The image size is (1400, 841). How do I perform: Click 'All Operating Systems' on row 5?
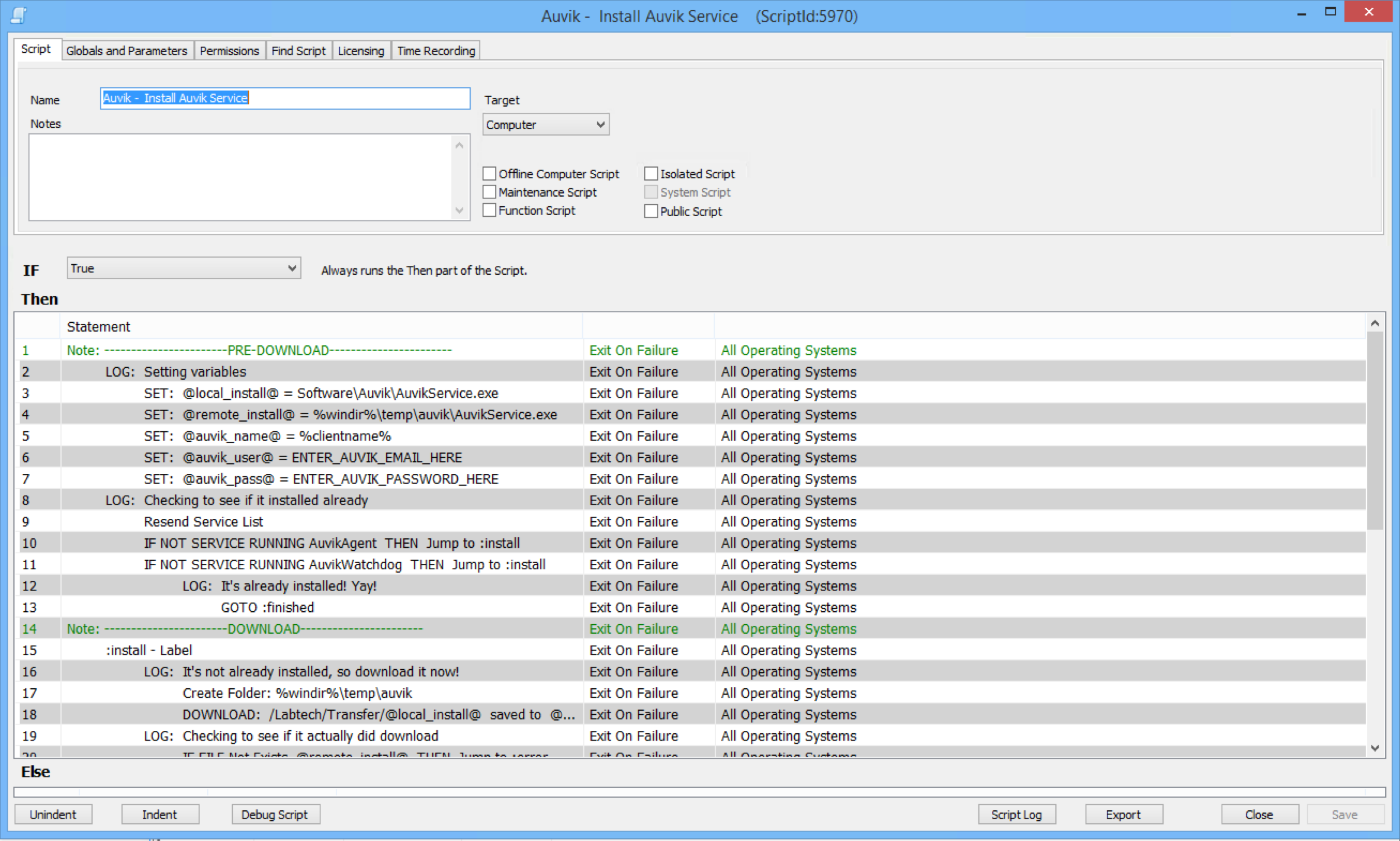point(788,436)
